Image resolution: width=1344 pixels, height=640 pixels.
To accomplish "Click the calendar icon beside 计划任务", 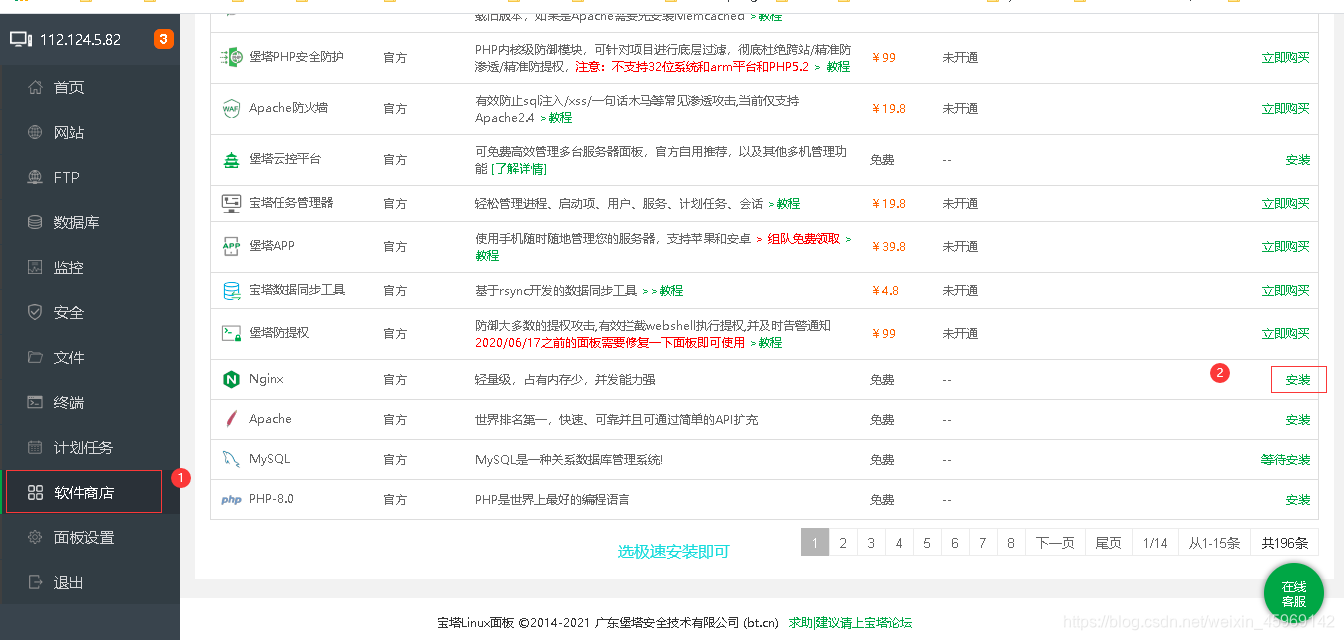I will point(36,447).
